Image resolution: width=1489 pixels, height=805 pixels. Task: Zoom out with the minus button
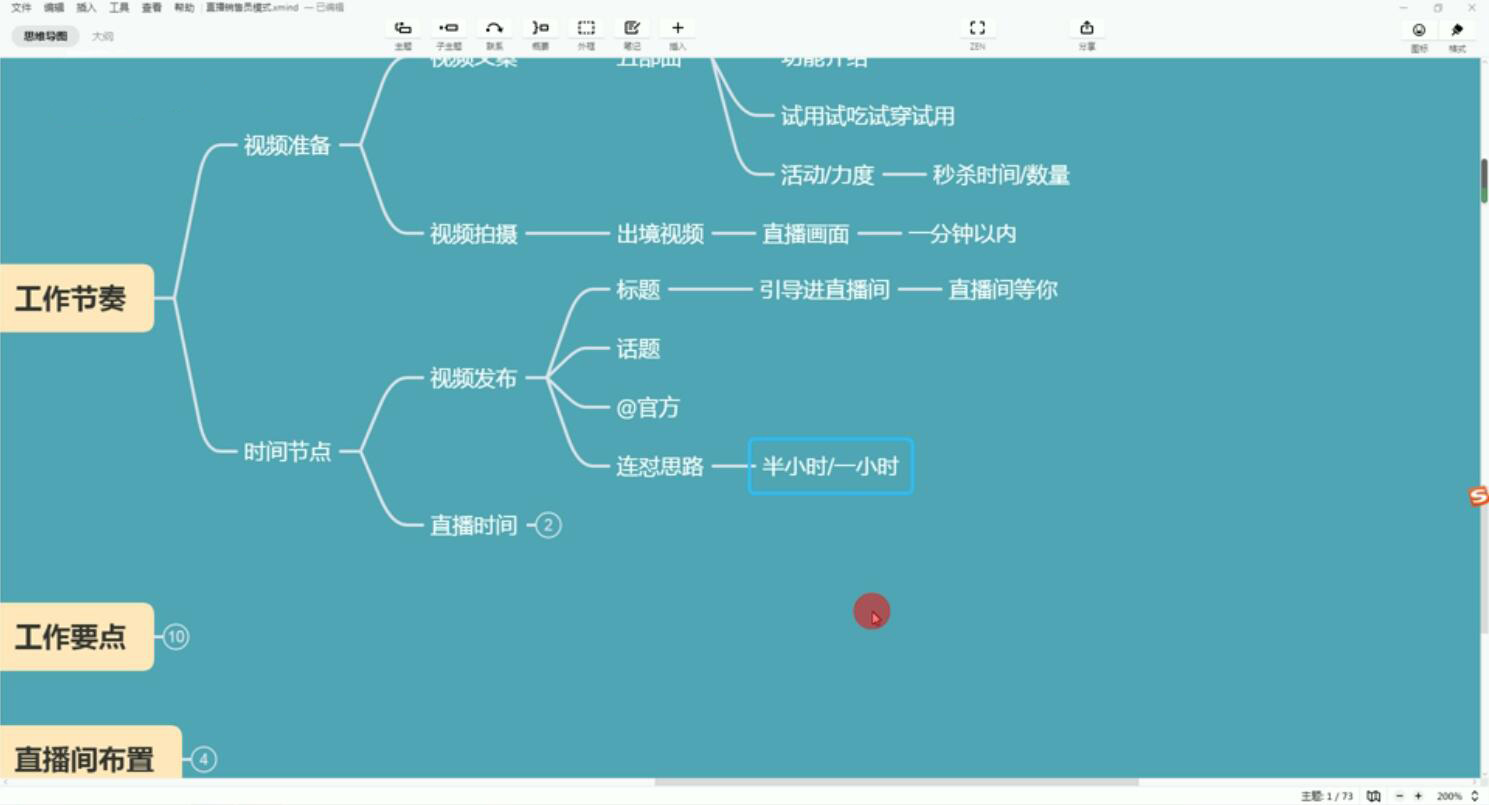tap(1399, 796)
